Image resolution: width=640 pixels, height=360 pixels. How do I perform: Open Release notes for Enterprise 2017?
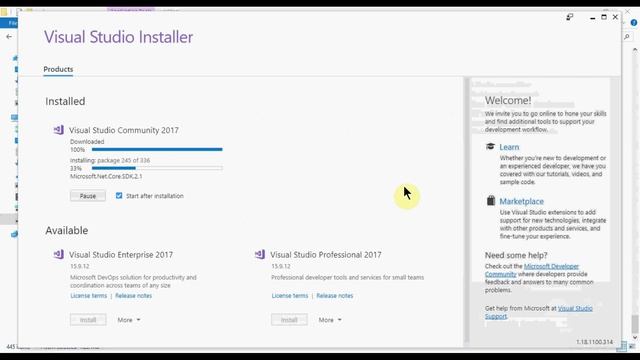133,296
